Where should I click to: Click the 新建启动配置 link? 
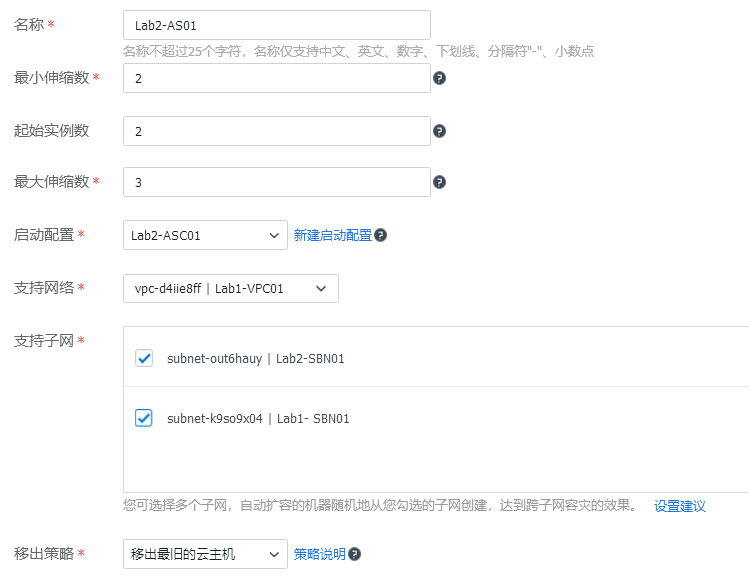(x=332, y=235)
